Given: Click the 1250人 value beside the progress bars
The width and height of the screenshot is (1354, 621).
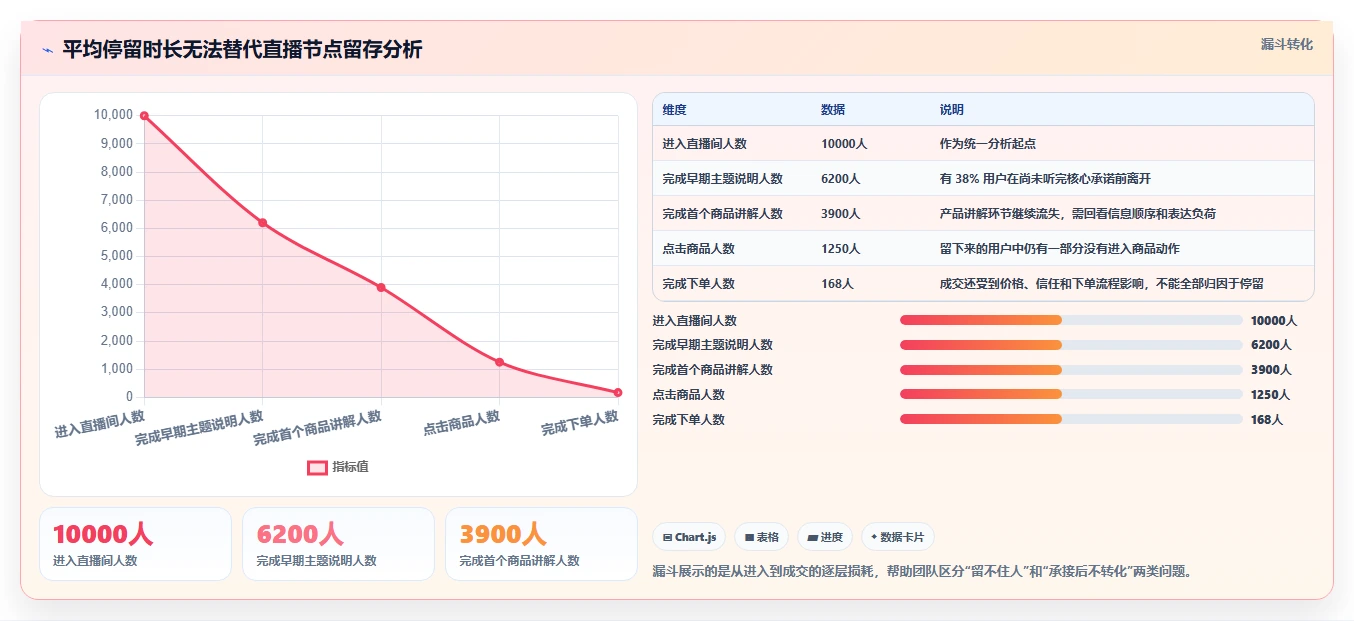Looking at the screenshot, I should click(x=1270, y=395).
